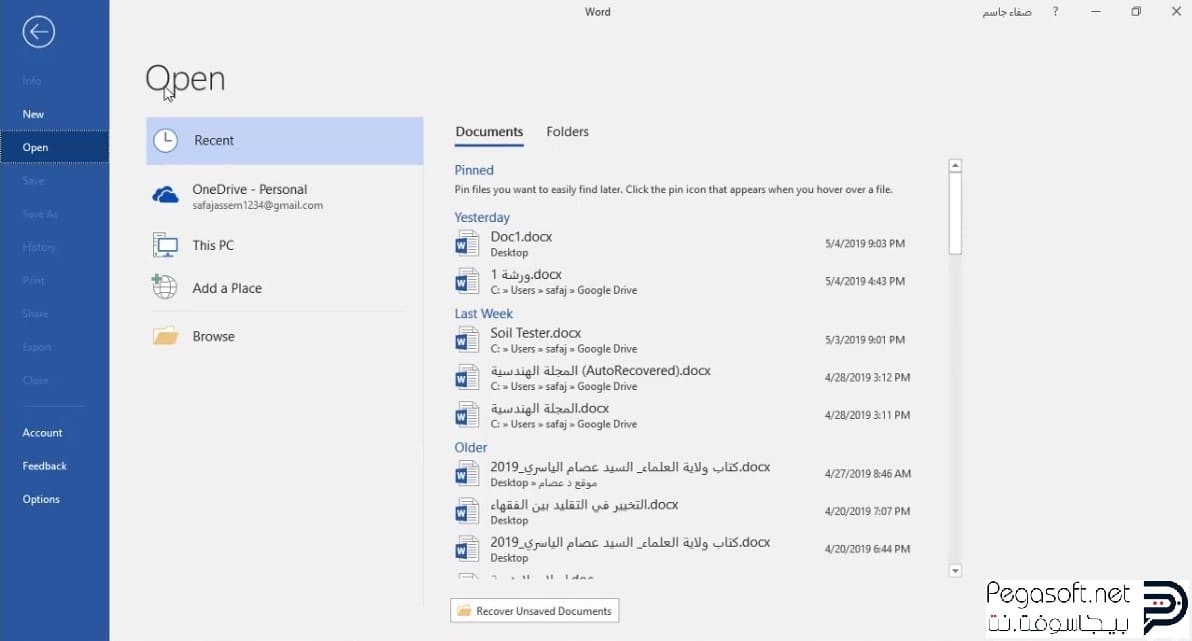This screenshot has width=1192, height=641.
Task: Click the user account name in title bar
Action: pyautogui.click(x=1007, y=12)
